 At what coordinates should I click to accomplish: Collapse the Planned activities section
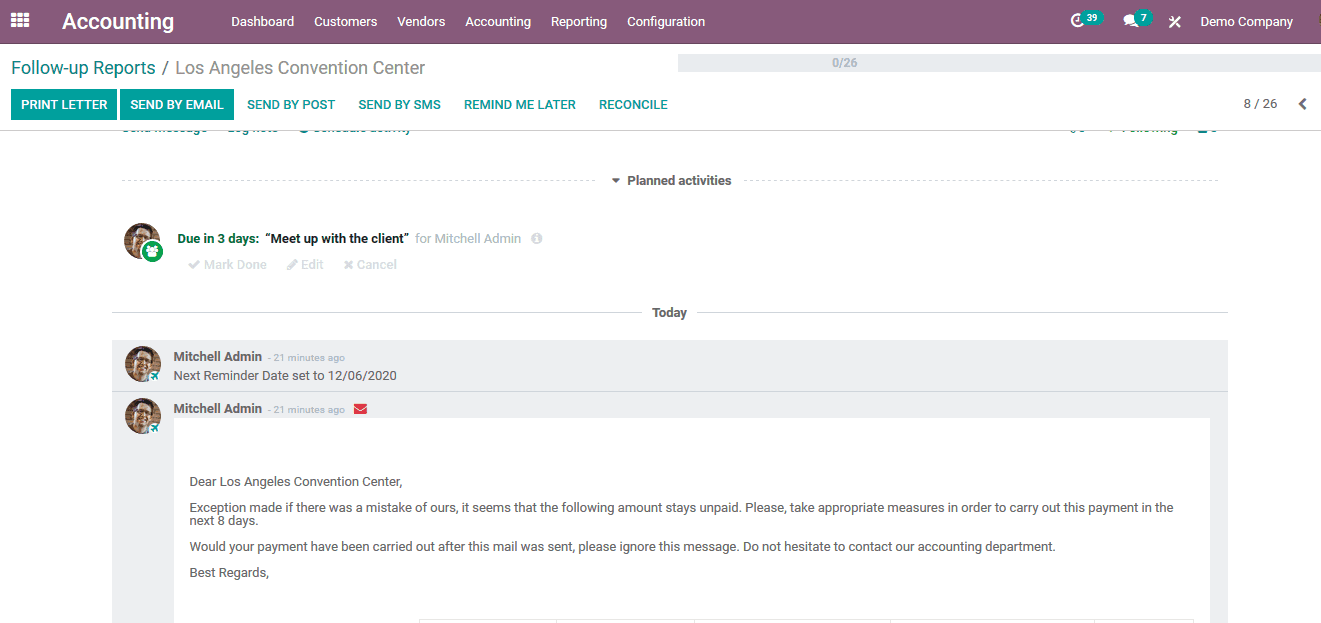pyautogui.click(x=671, y=181)
